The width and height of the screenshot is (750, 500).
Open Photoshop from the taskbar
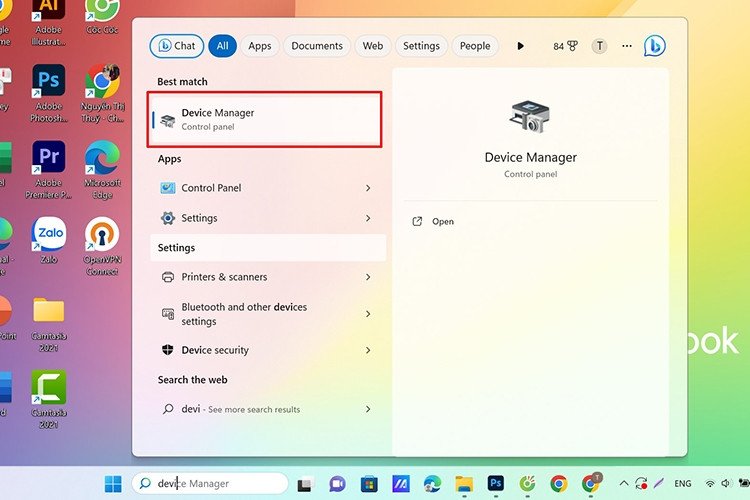coord(496,483)
